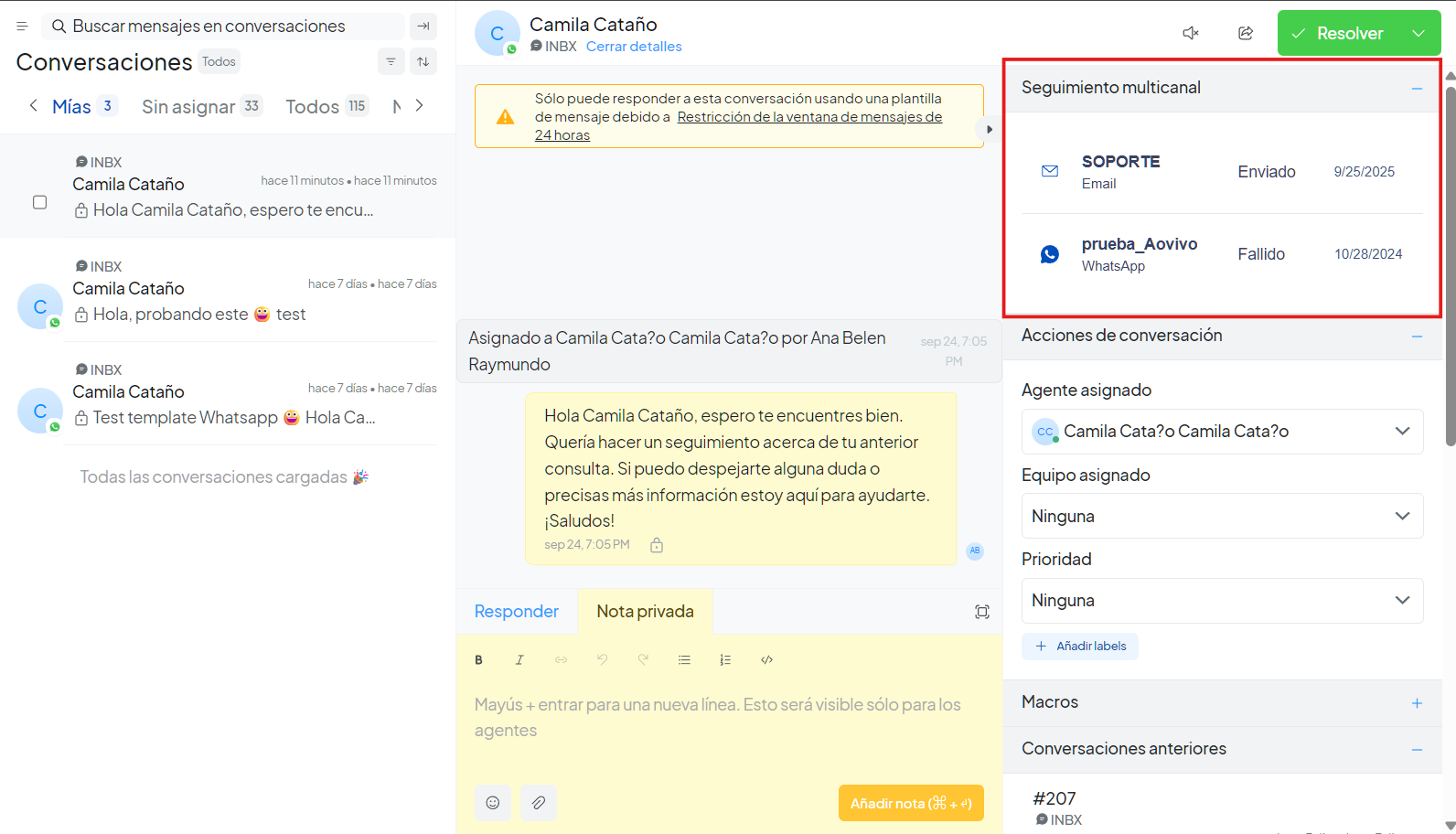The image size is (1456, 834).
Task: Click the search conversations input field
Action: 224,27
